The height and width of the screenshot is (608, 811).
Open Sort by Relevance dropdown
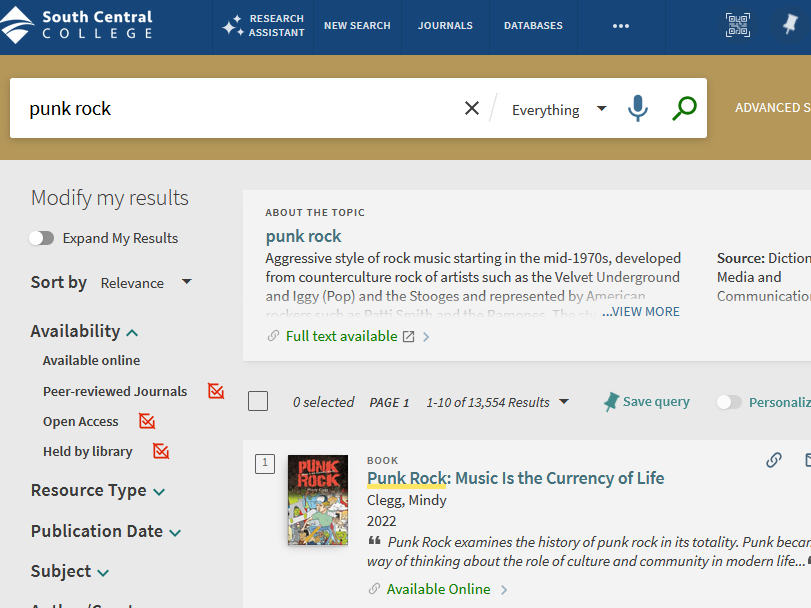point(146,283)
